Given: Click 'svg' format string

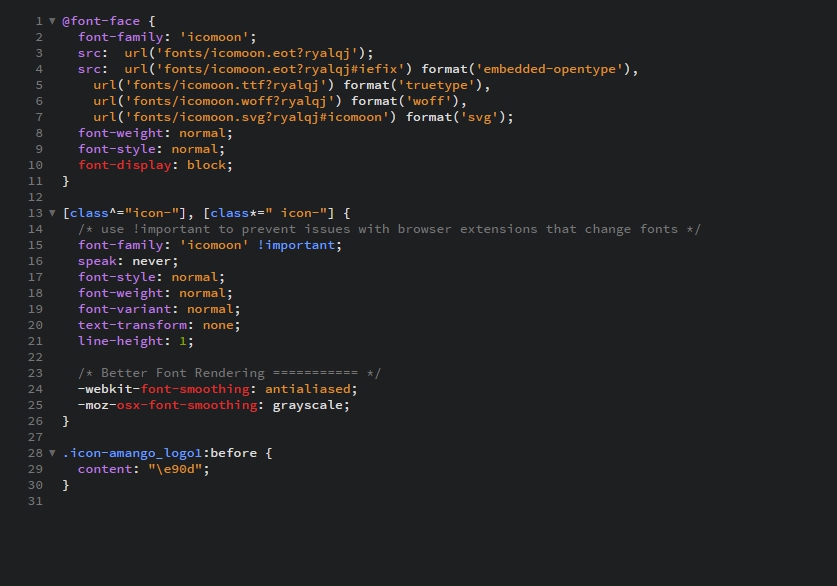Looking at the screenshot, I should [479, 117].
